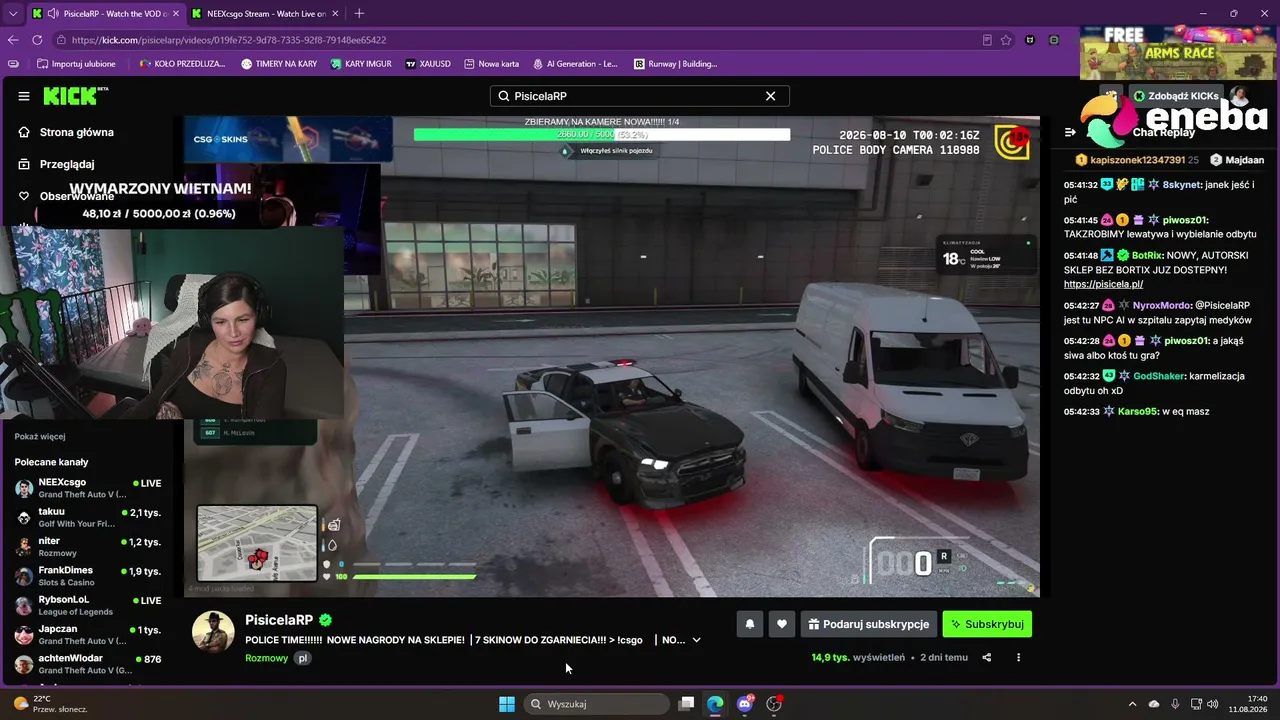Collapse the Chat Replay panel
Viewport: 1280px width, 720px height.
coord(1069,132)
